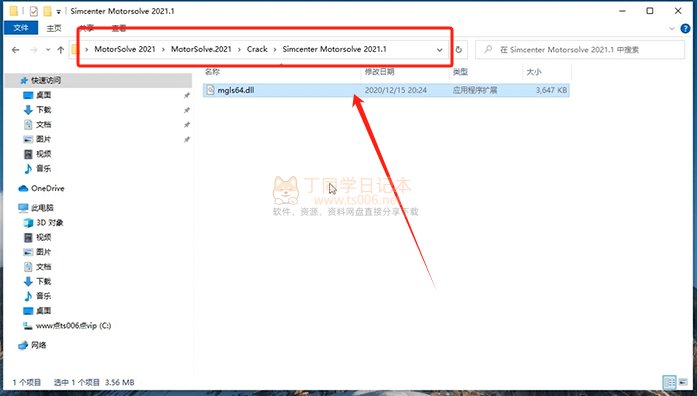
Task: Go up one folder level arrow
Action: (60, 50)
